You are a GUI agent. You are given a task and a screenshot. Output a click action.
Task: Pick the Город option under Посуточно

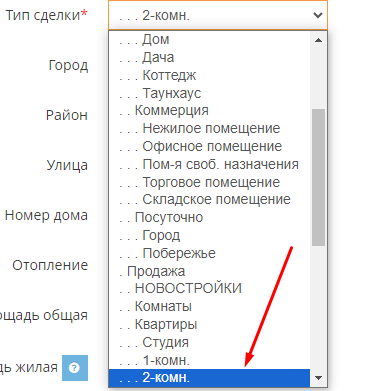click(x=209, y=235)
